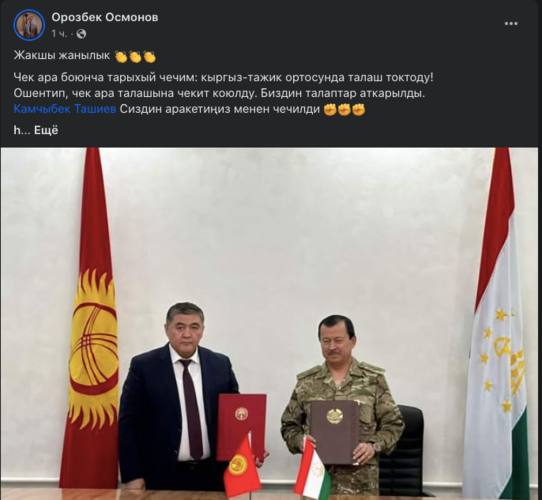Click the 'Жакшы жанылык' headline text
542x500 pixels.
point(62,55)
